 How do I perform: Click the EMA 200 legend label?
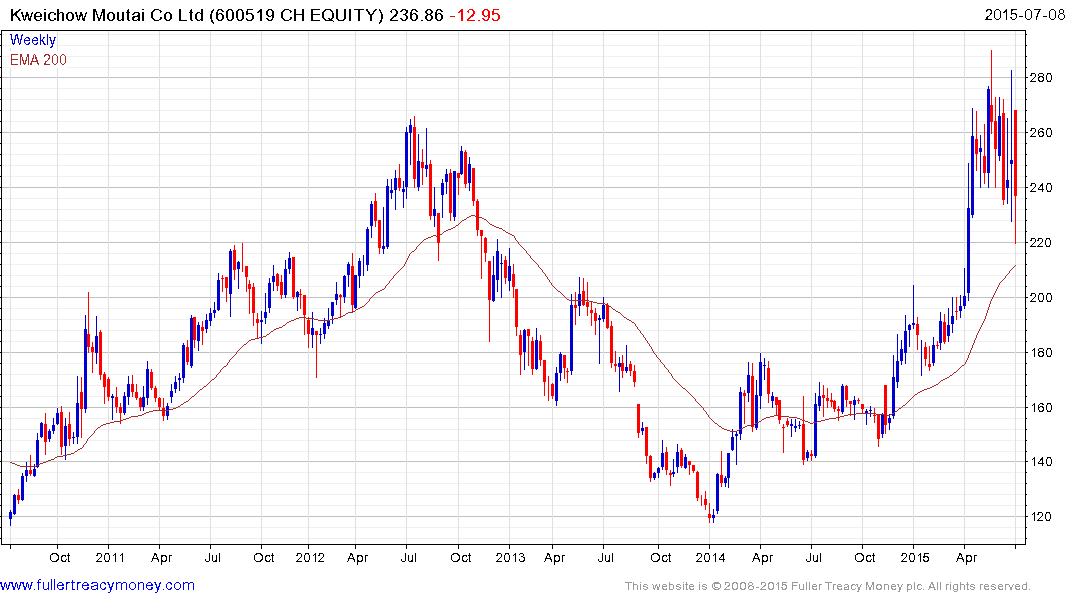(x=38, y=60)
